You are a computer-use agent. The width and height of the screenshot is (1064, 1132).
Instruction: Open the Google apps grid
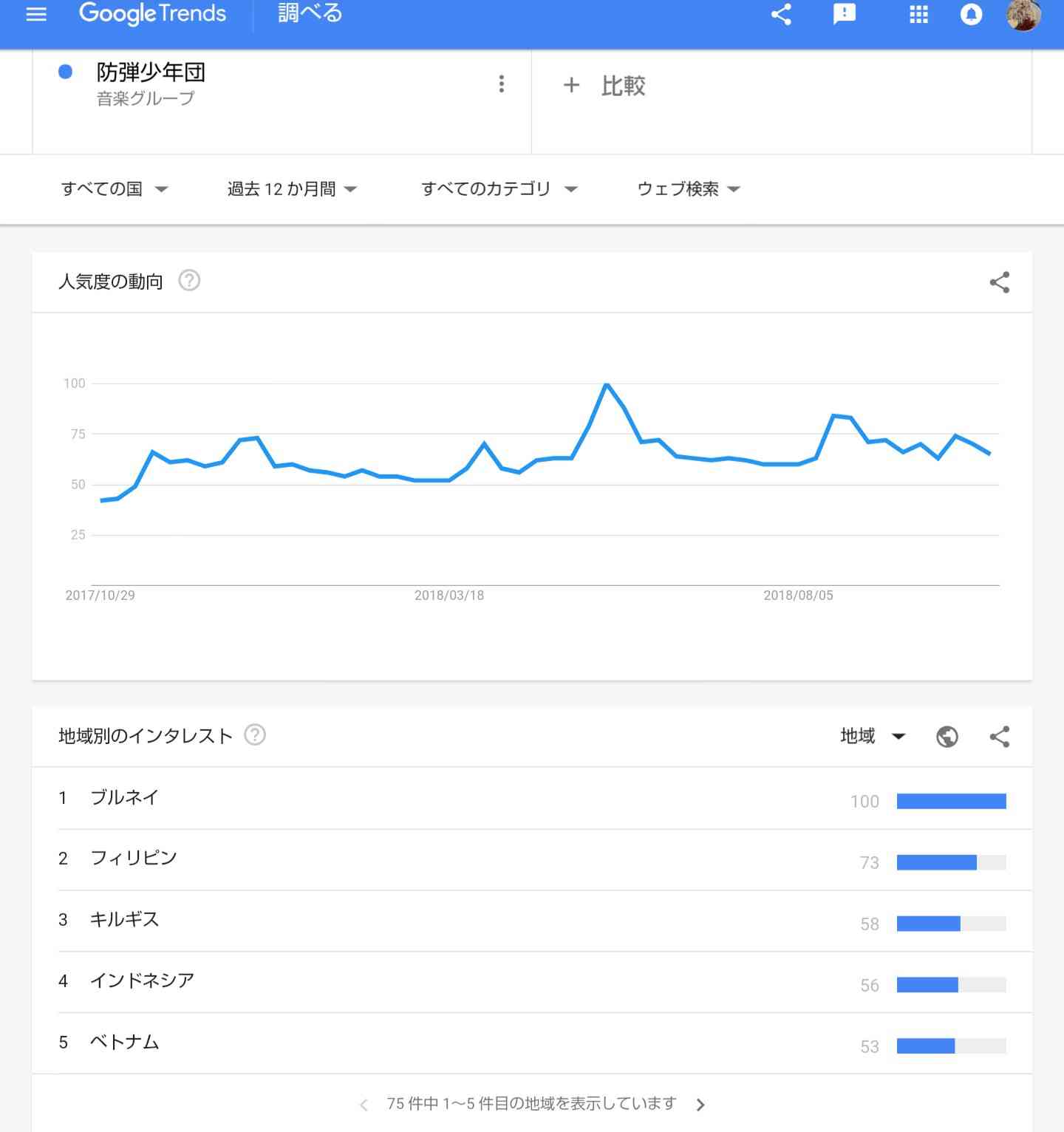click(x=918, y=14)
